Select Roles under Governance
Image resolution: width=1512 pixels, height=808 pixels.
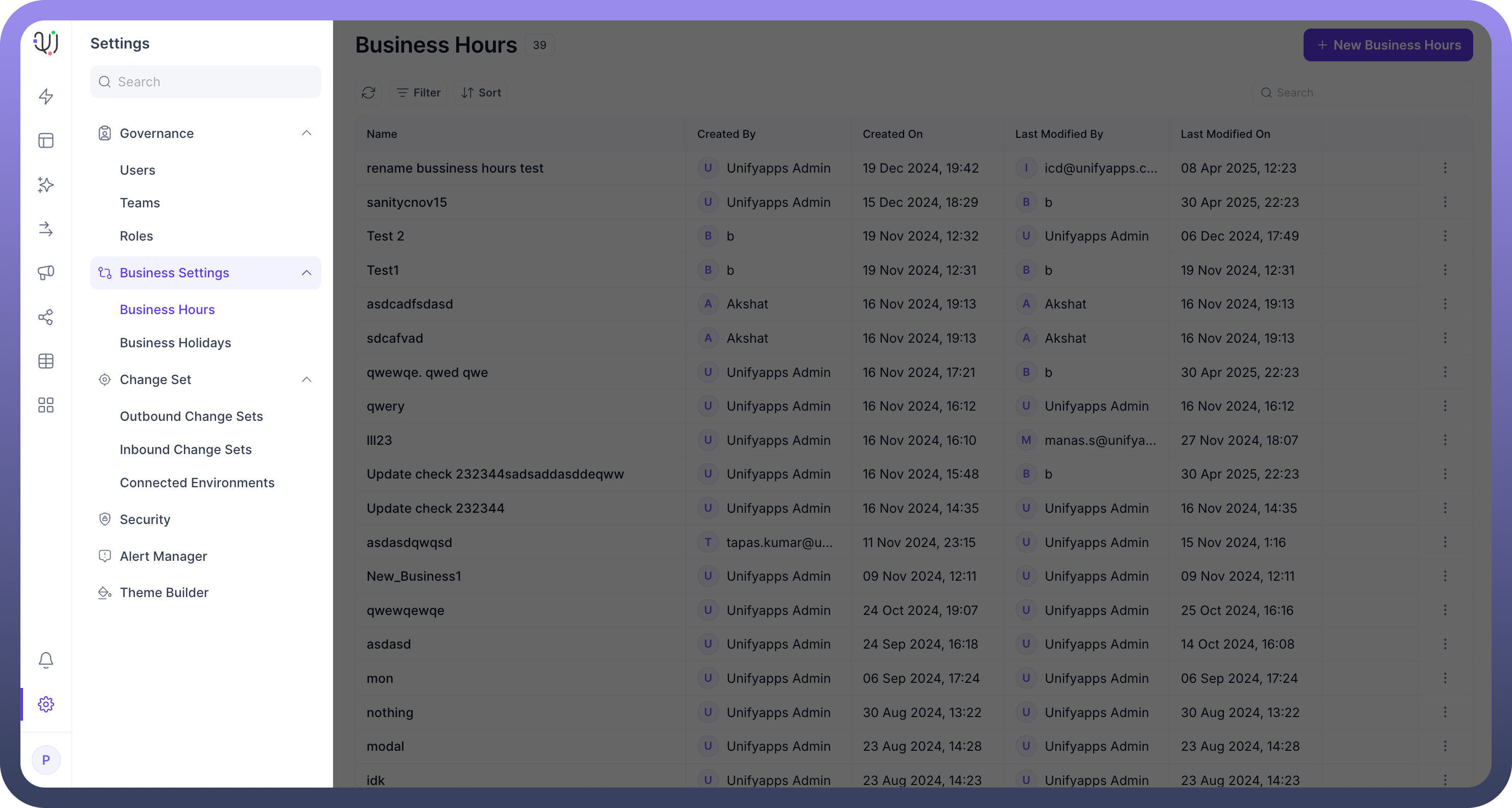coord(136,236)
